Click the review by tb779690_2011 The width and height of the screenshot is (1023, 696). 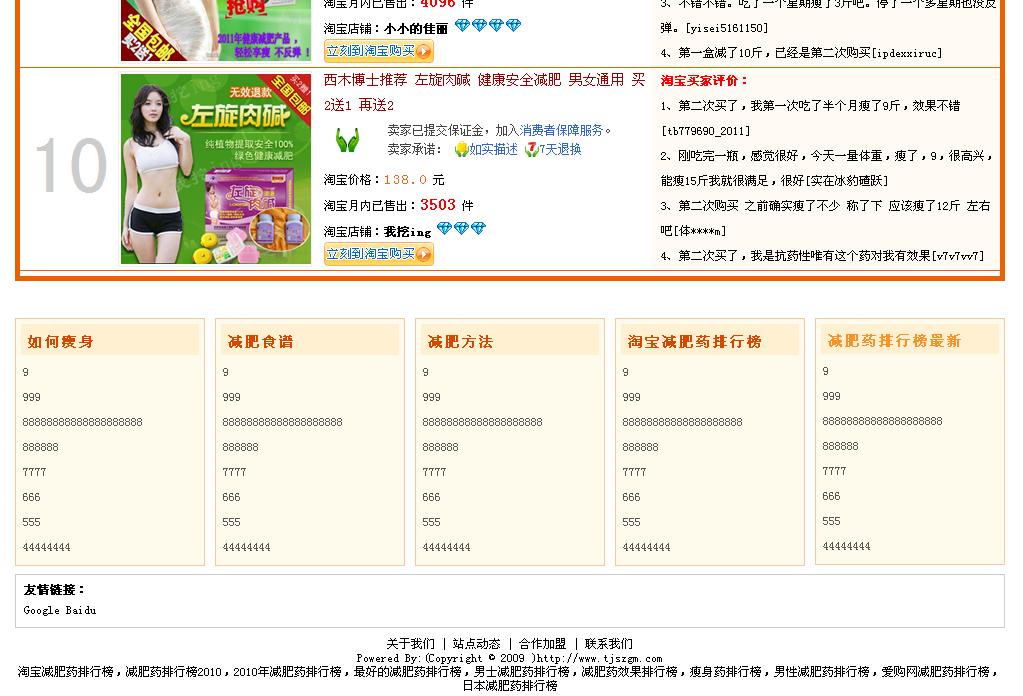(x=810, y=118)
